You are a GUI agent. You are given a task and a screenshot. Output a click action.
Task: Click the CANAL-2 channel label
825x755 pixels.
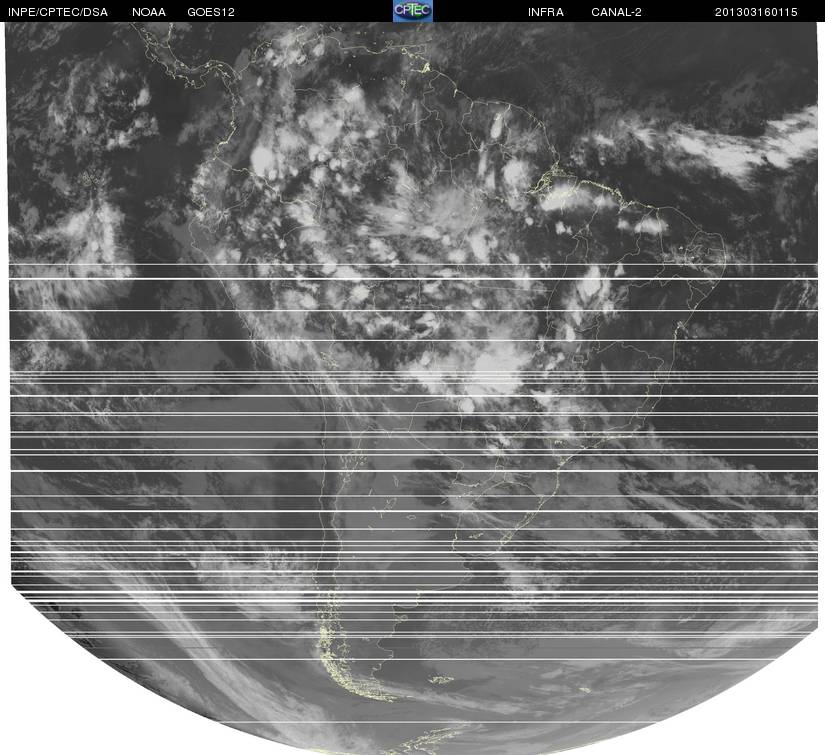click(616, 12)
